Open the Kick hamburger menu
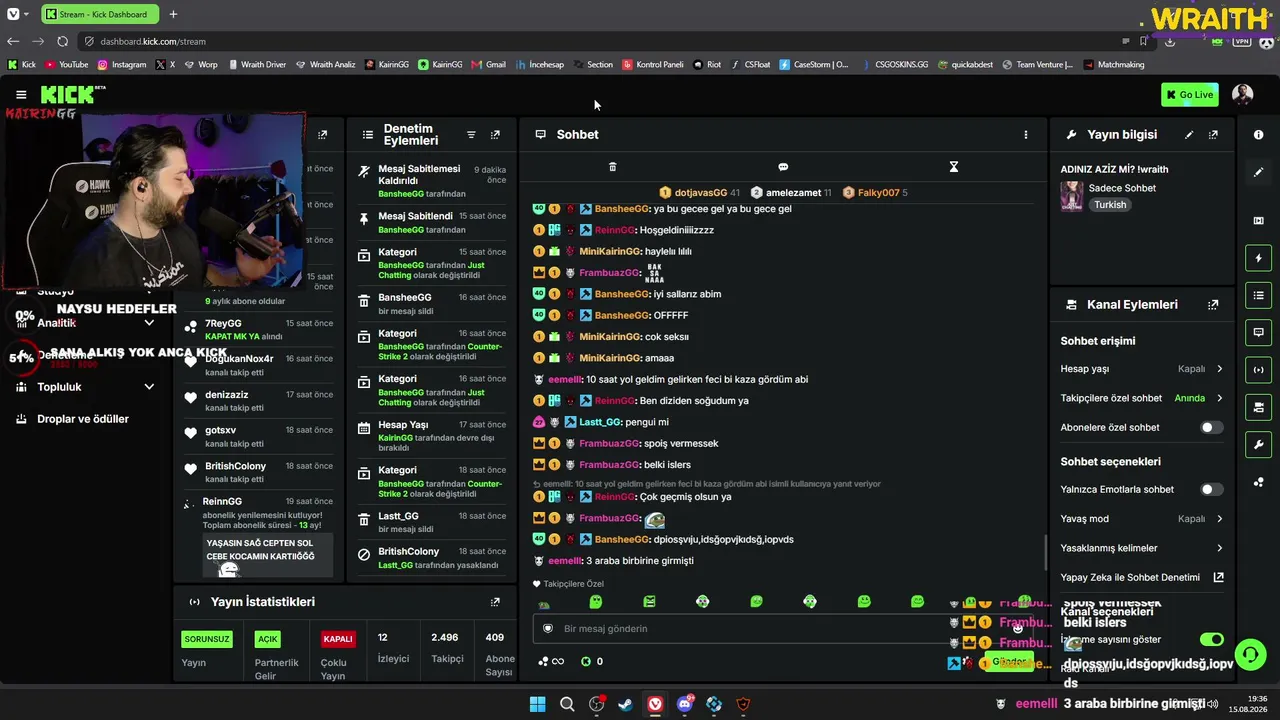The height and width of the screenshot is (720, 1280). pyautogui.click(x=21, y=95)
